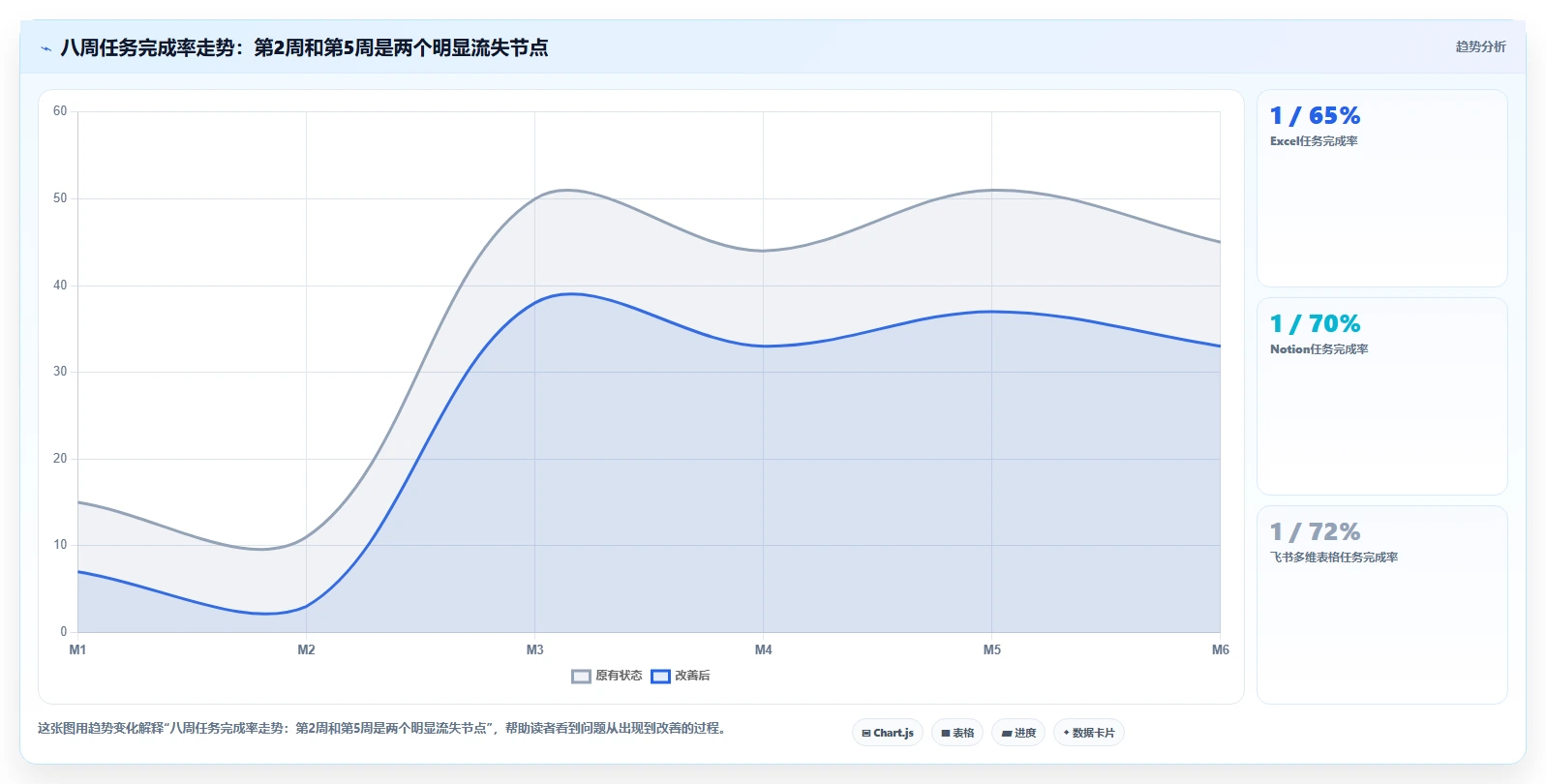Viewport: 1546px width, 784px height.
Task: Click the 表格 tag chip
Action: click(957, 733)
